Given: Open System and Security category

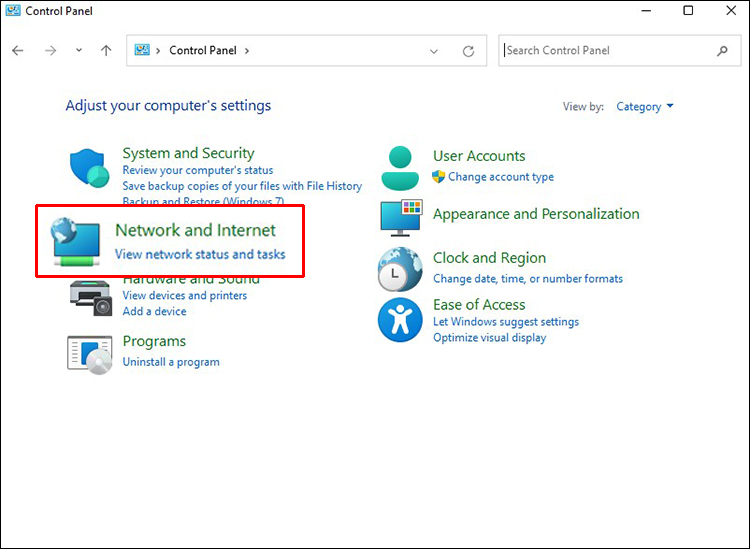Looking at the screenshot, I should [x=188, y=153].
